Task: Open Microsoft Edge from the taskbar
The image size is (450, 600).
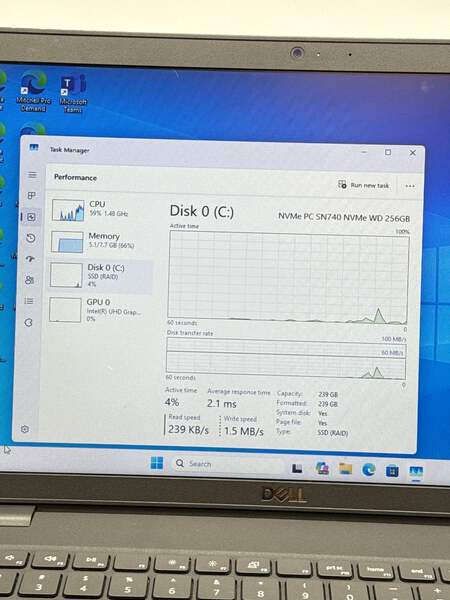Action: point(368,470)
